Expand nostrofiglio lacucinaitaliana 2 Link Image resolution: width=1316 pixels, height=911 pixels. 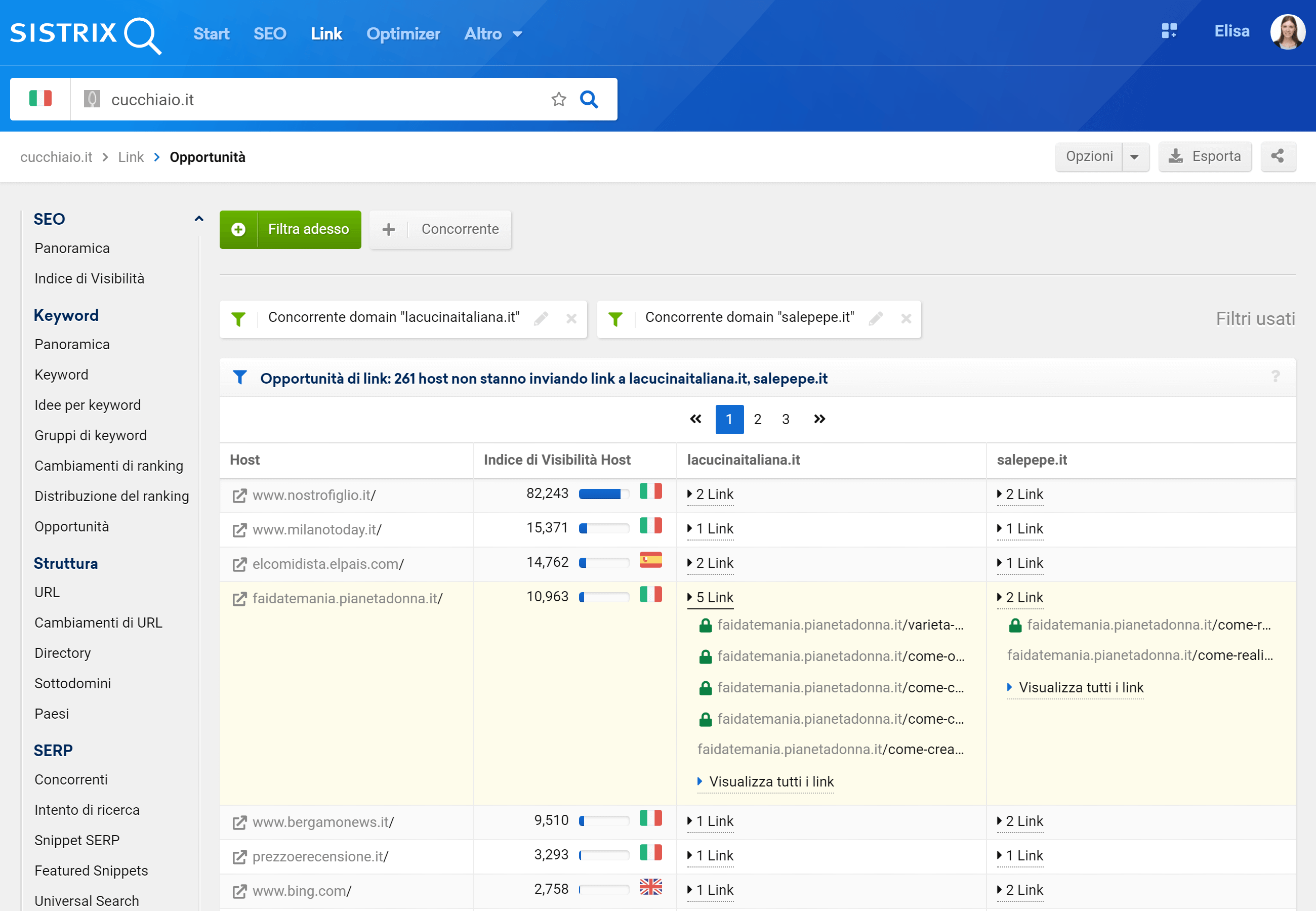pos(711,494)
